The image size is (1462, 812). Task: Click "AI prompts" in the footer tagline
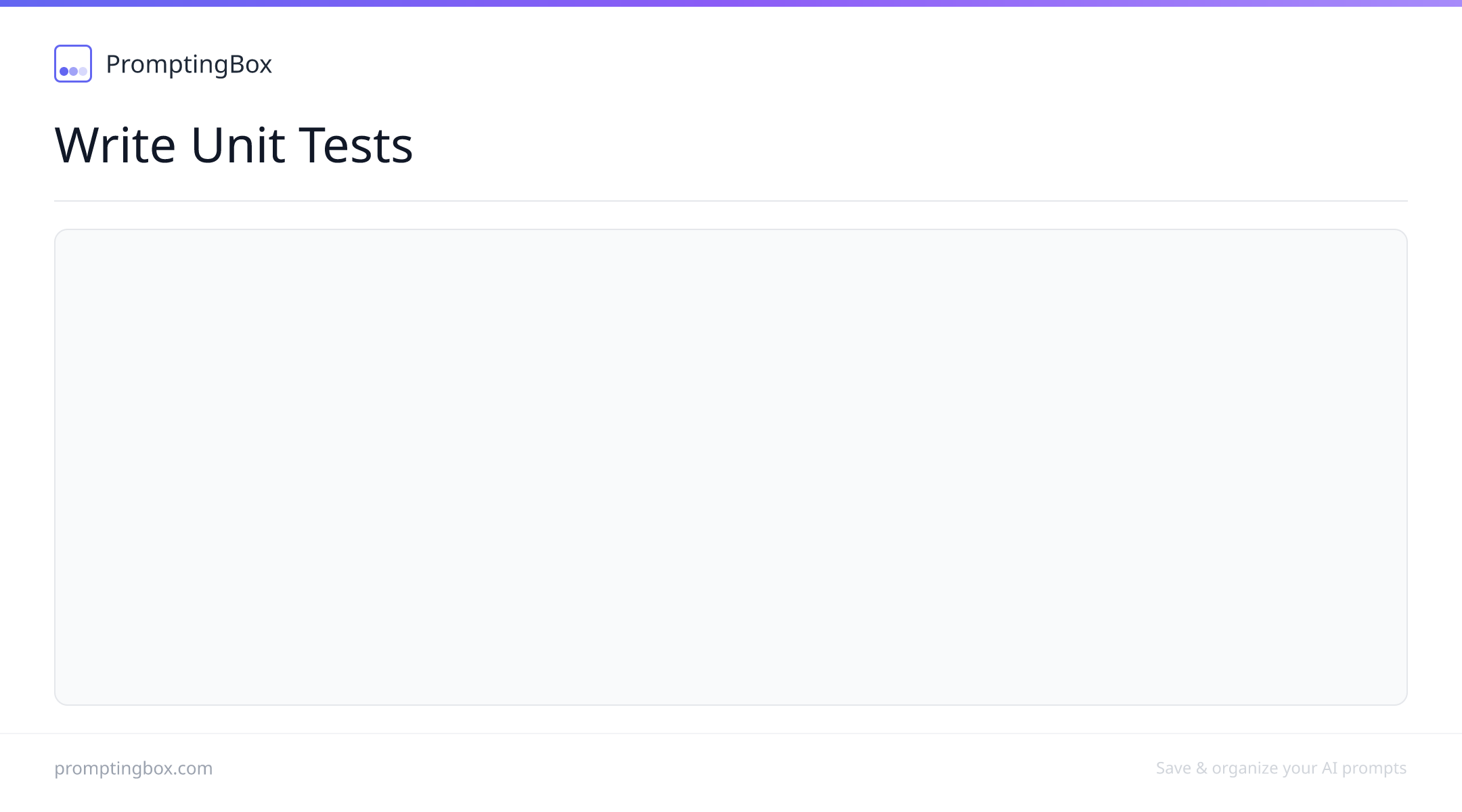1365,769
